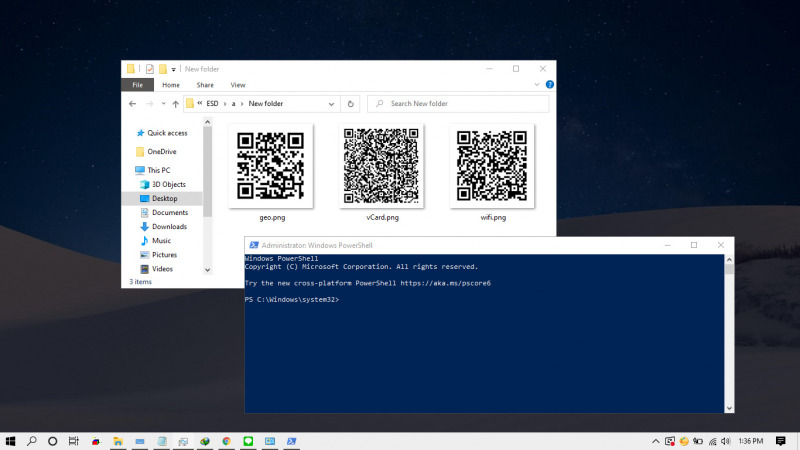Screen dimensions: 800x450
Task: Switch to the Home ribbon tab
Action: click(171, 85)
